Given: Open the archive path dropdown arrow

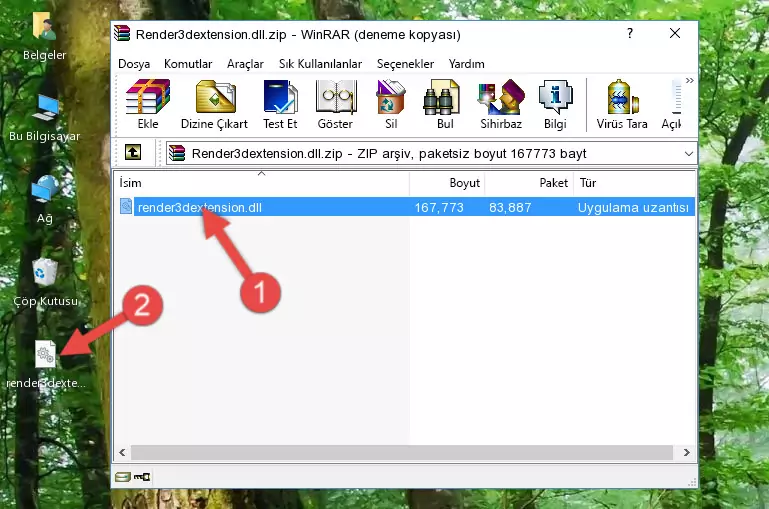Looking at the screenshot, I should 689,154.
